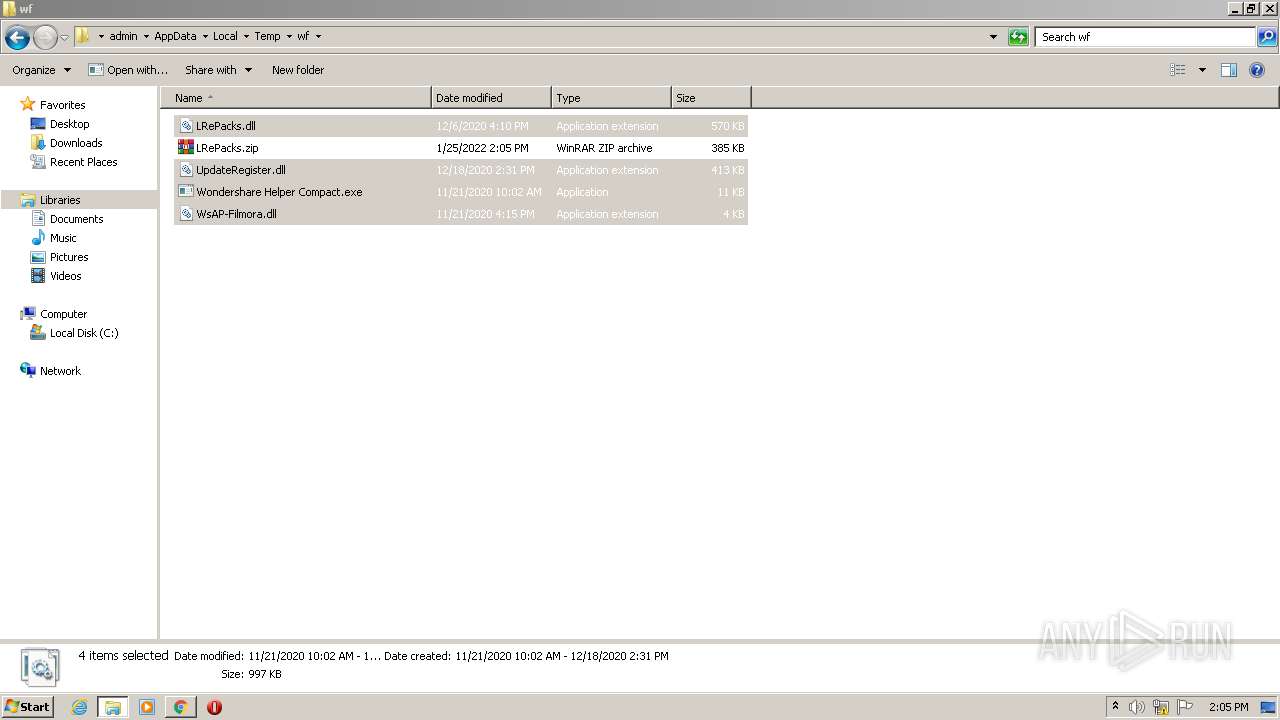Open the Help question mark icon

1258,70
